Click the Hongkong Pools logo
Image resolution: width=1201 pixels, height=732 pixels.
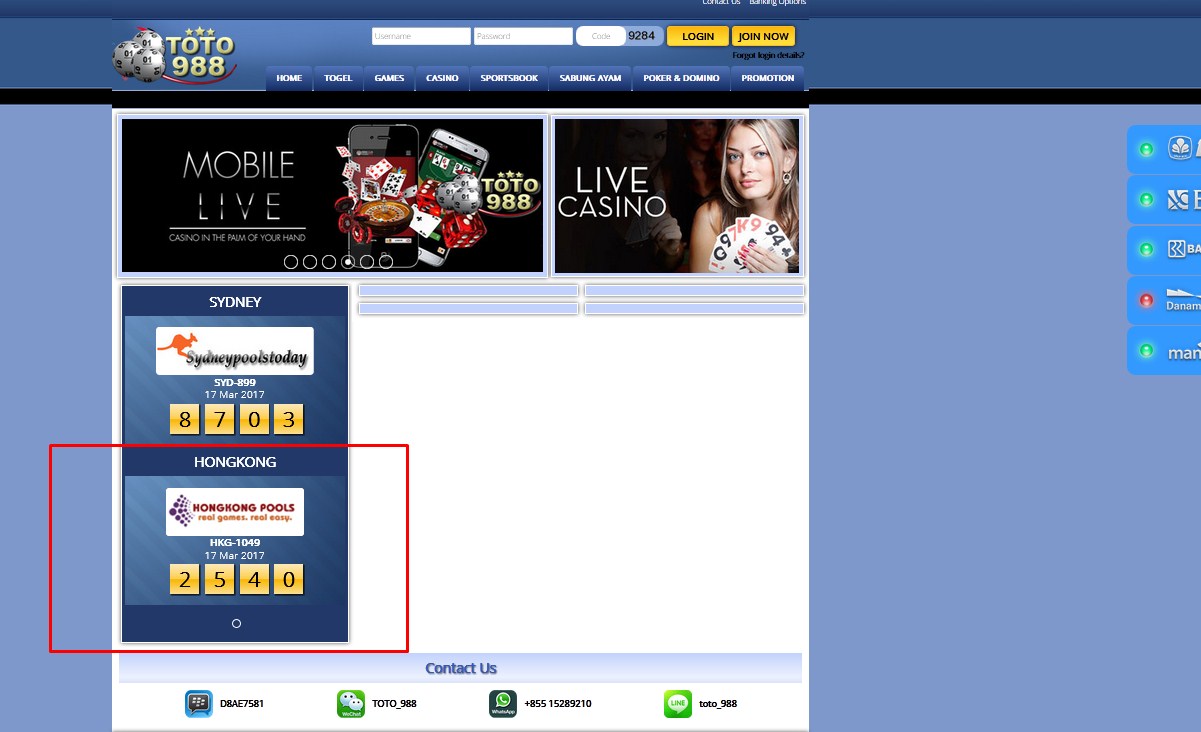pos(235,512)
